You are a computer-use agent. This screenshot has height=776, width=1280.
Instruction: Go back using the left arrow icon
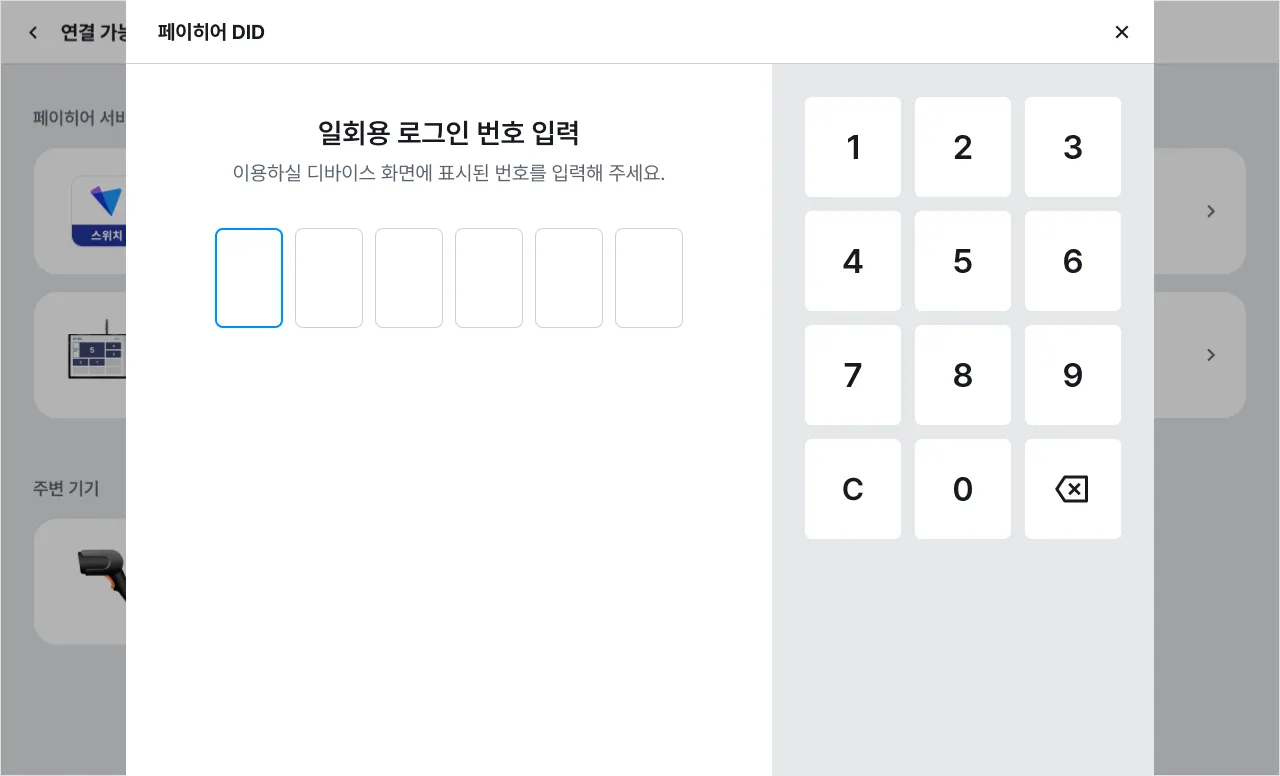[x=33, y=32]
